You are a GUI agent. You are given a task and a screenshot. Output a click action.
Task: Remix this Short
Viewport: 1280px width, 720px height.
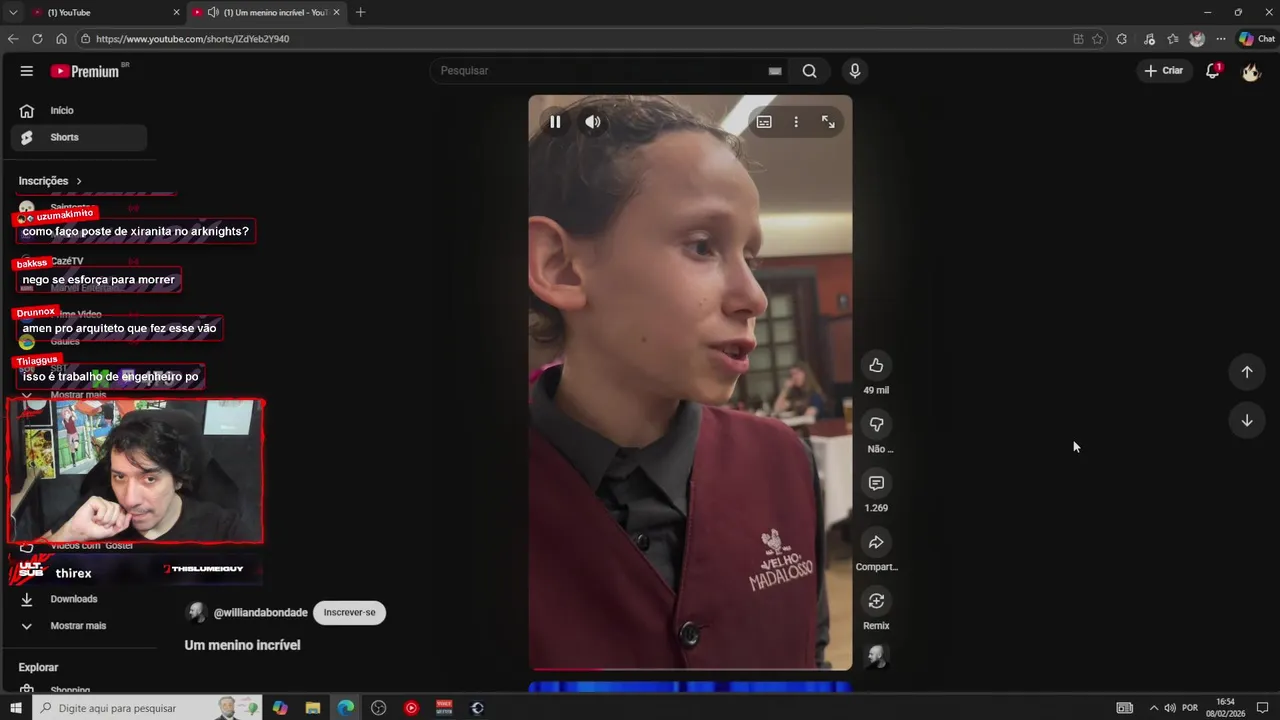click(876, 601)
